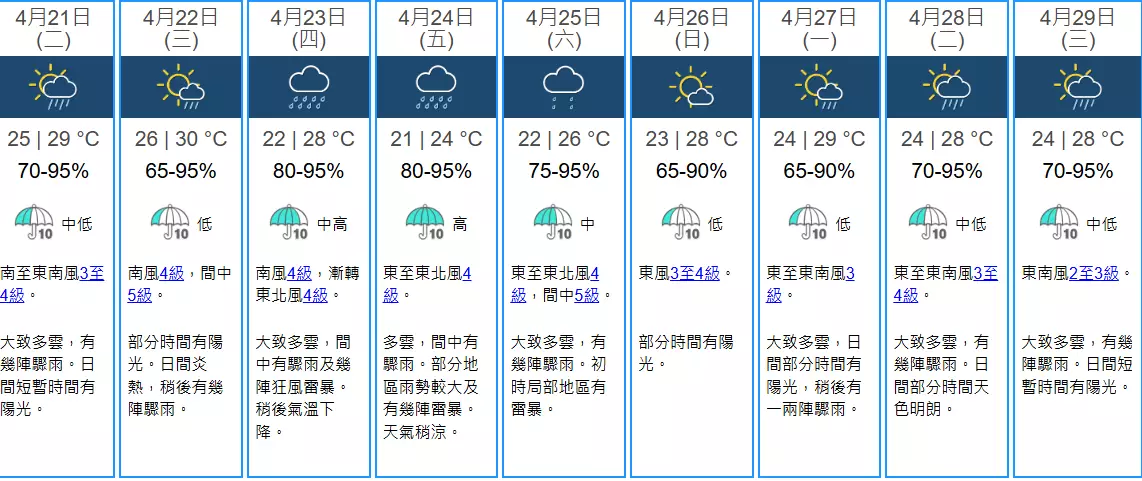Click the April 23 humidity 80-95% text
Image resolution: width=1142 pixels, height=481 pixels.
point(308,171)
